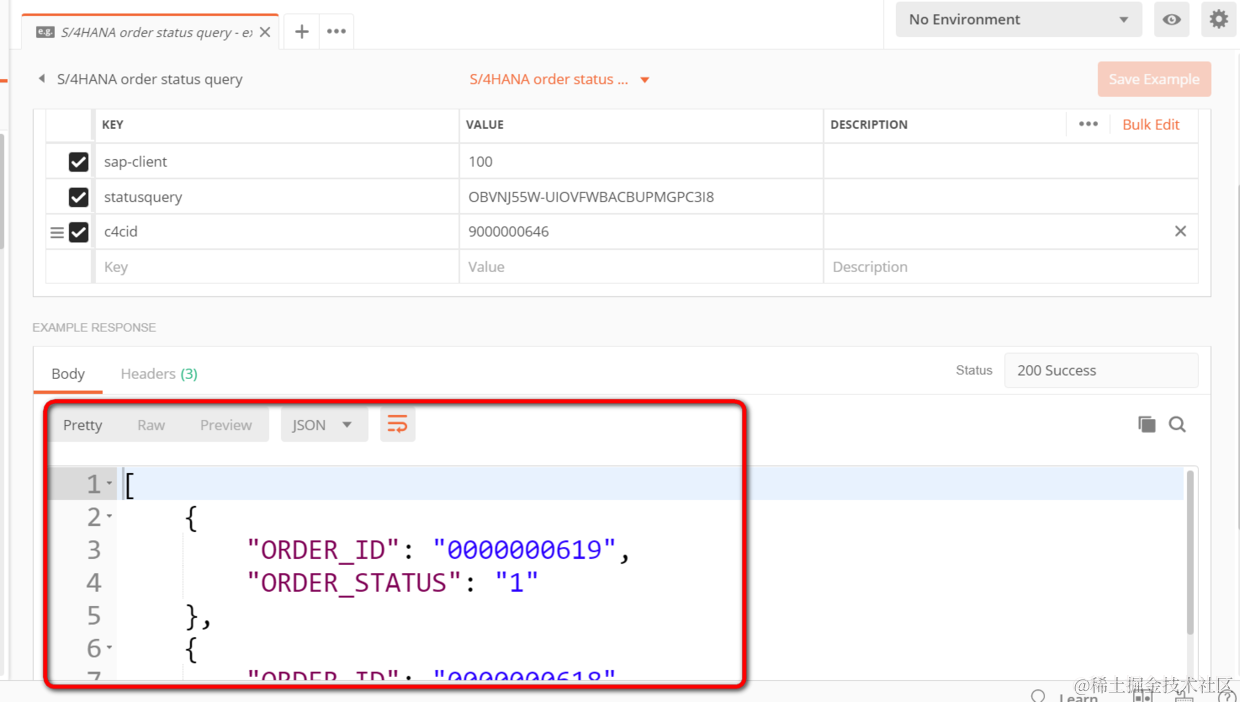
Task: Open a new request tab with plus icon
Action: pyautogui.click(x=301, y=32)
